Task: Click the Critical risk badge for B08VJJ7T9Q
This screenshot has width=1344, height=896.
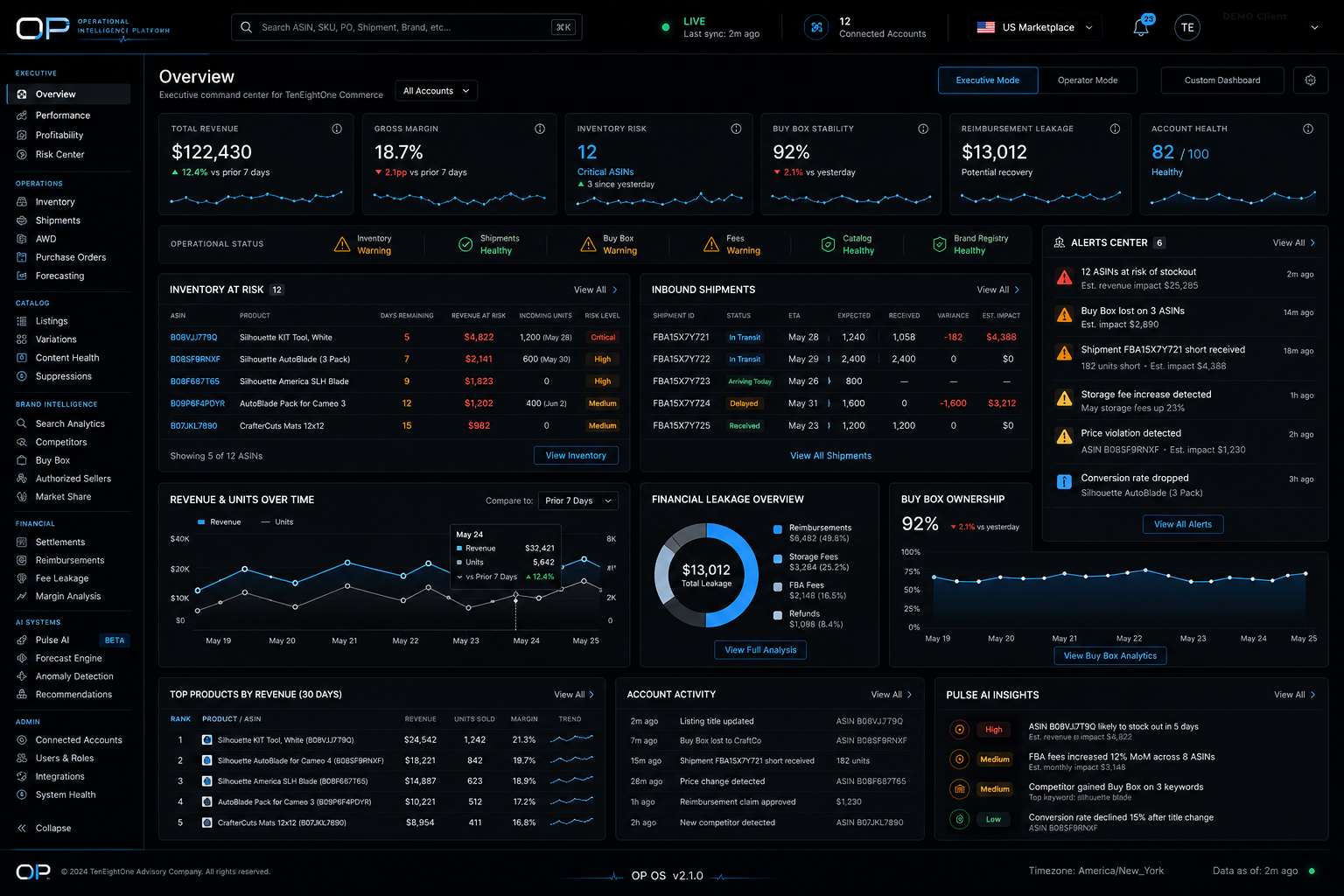Action: (x=603, y=338)
